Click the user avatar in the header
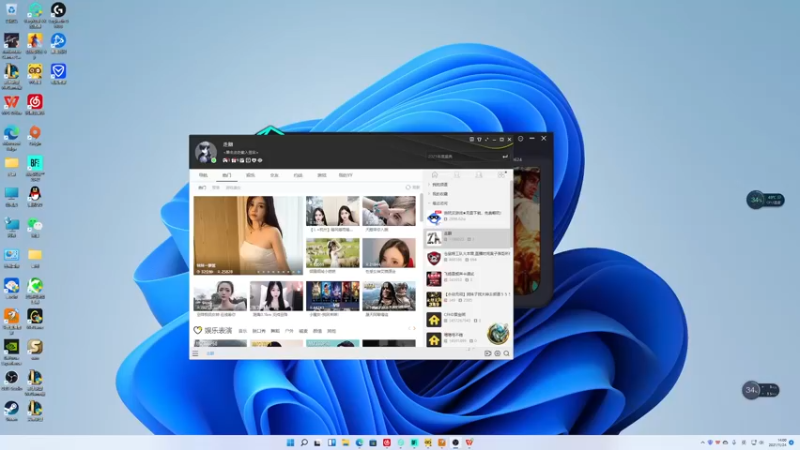Viewport: 800px width, 450px height. point(206,152)
